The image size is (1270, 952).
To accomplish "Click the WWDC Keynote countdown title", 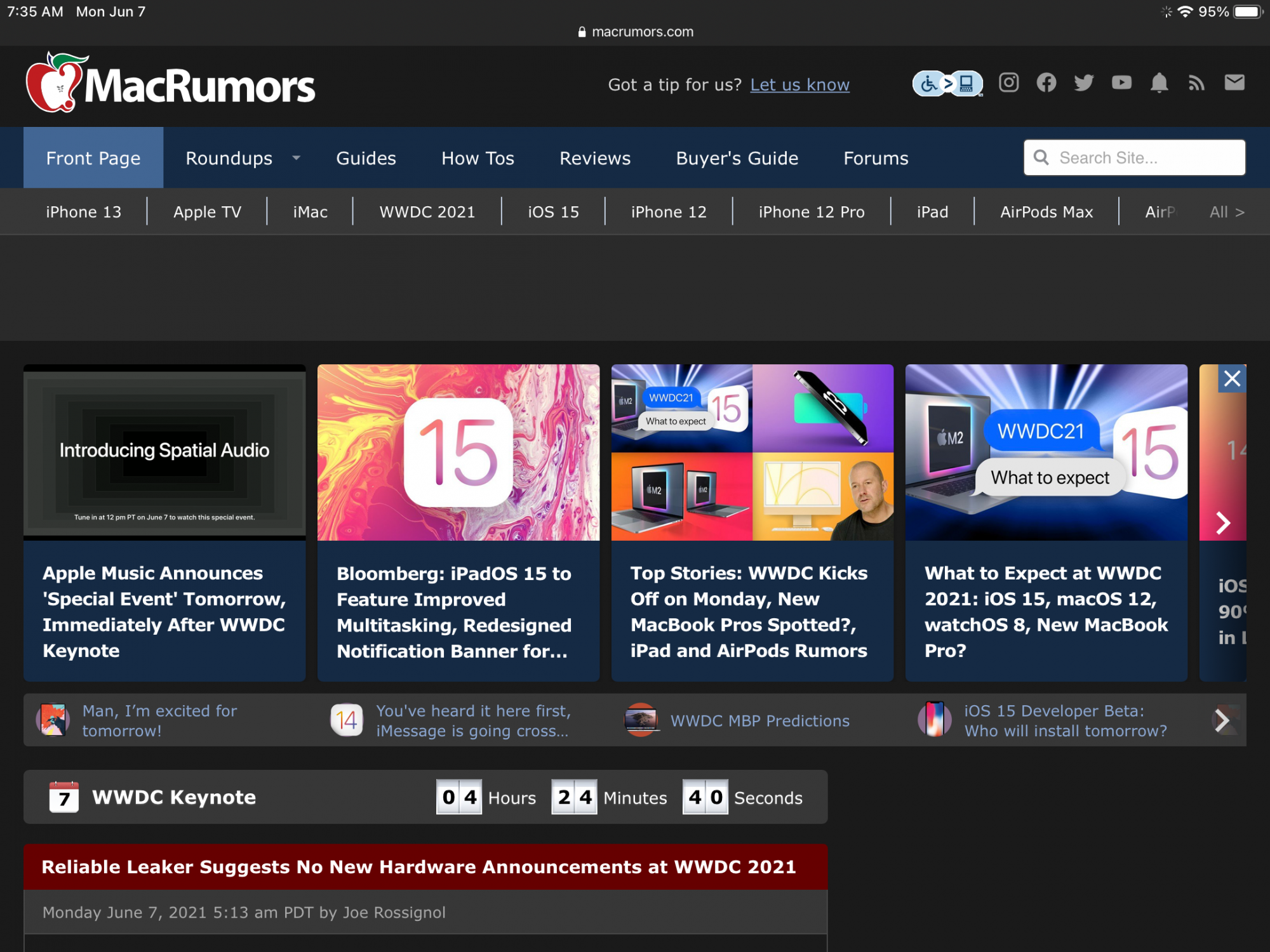I will [174, 797].
